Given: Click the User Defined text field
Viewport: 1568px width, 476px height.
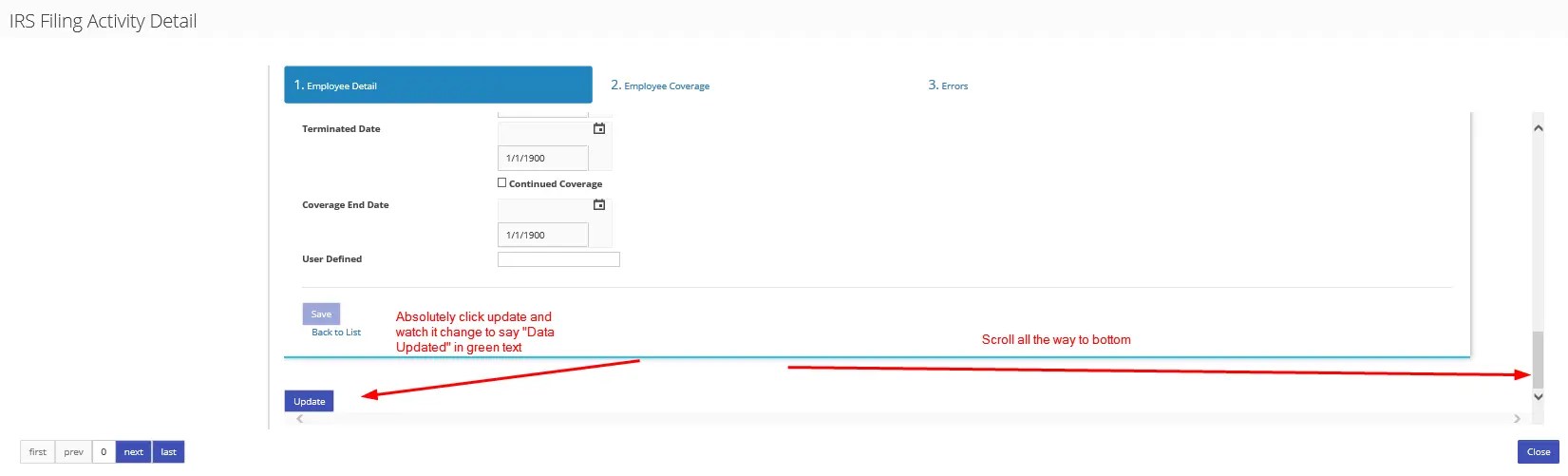Looking at the screenshot, I should tap(558, 259).
